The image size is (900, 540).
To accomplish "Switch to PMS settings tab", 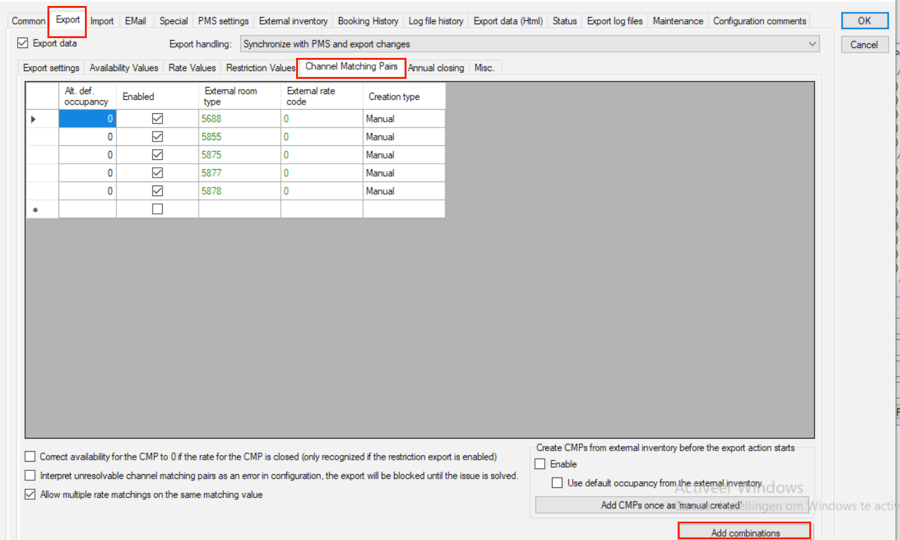I will (223, 21).
